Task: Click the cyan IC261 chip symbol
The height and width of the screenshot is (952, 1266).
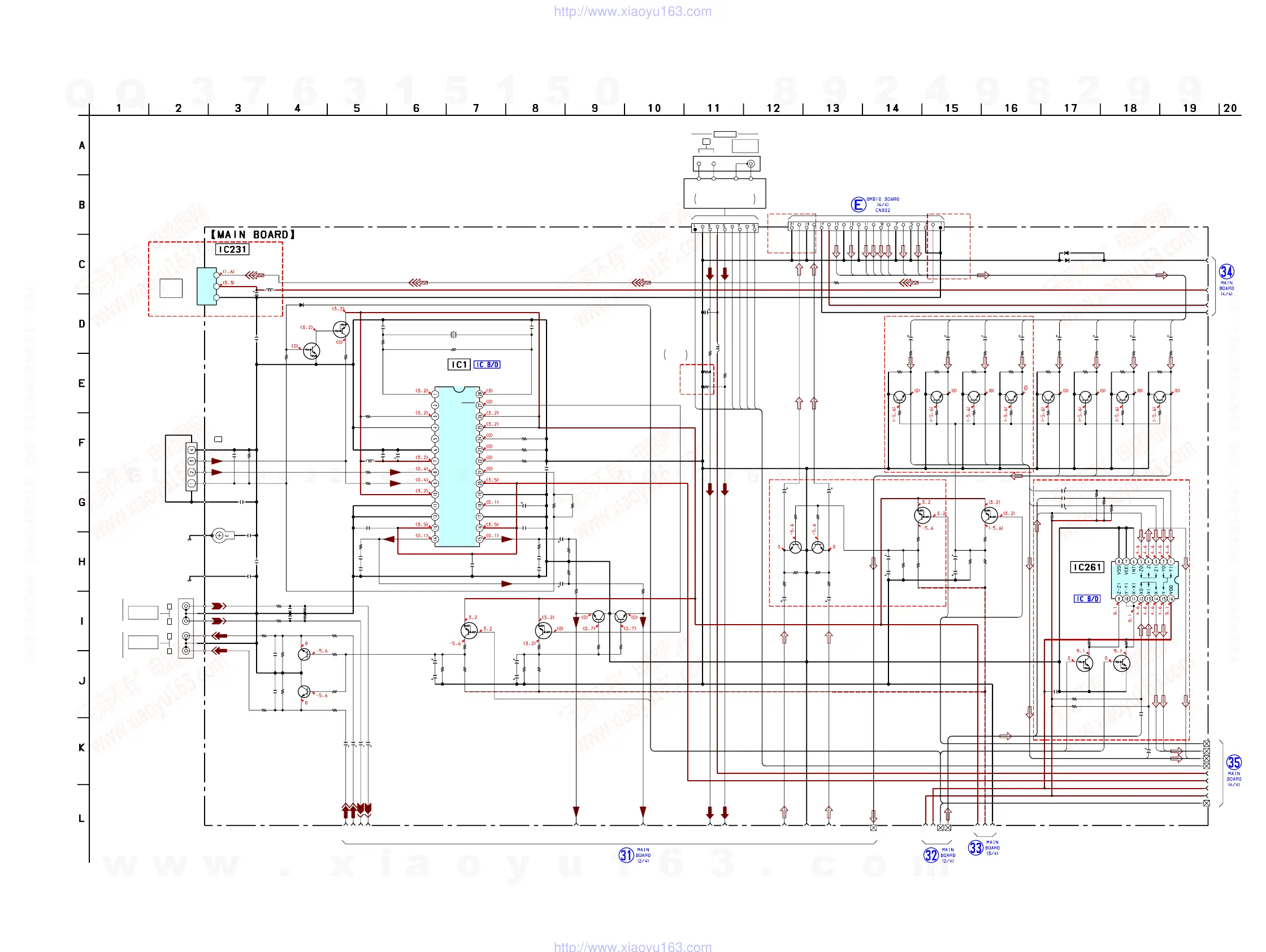Action: (1143, 581)
